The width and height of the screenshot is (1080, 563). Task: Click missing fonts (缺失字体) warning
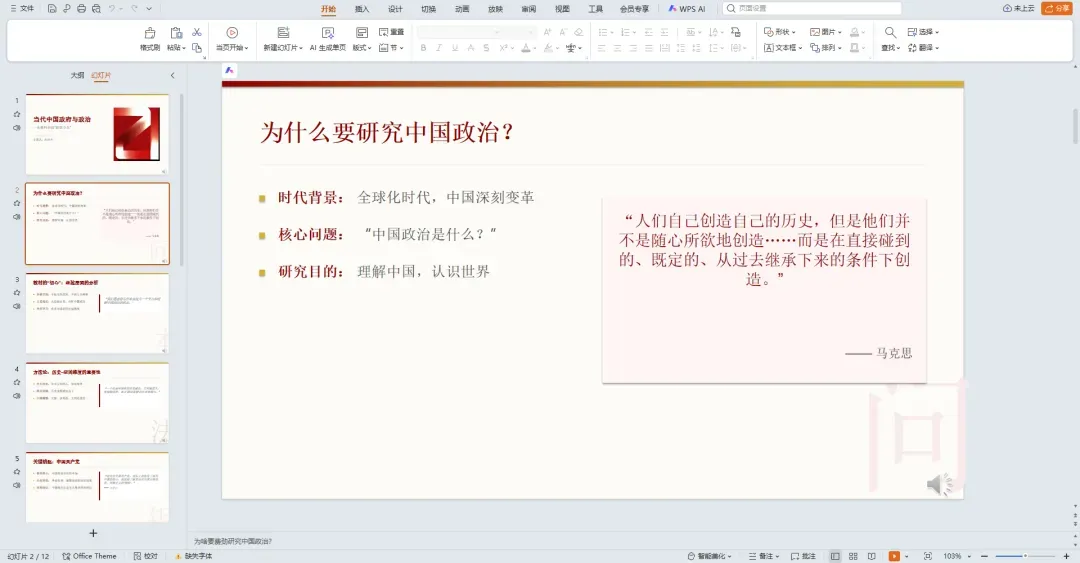(x=194, y=556)
